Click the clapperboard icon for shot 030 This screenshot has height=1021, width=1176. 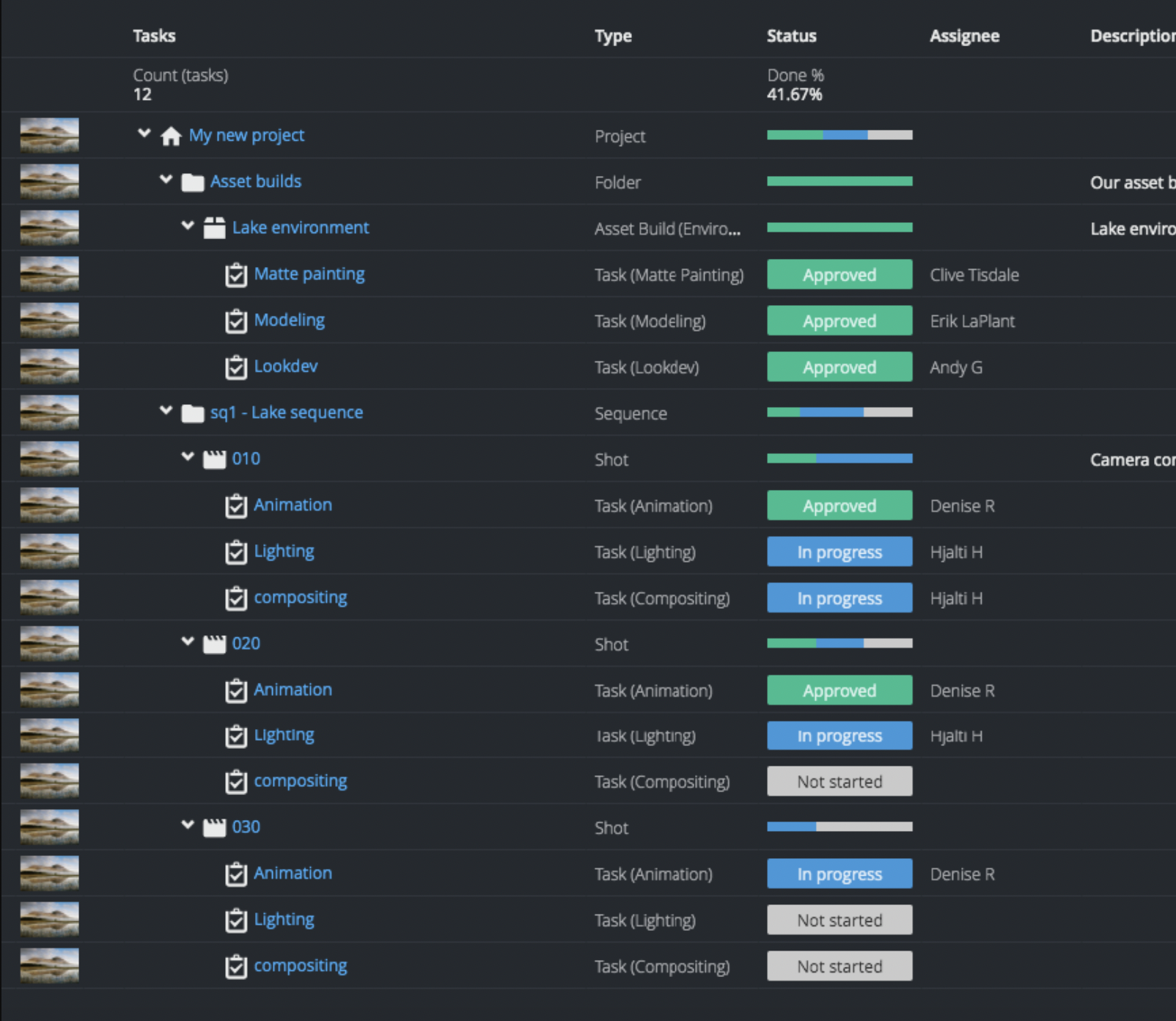[x=214, y=827]
